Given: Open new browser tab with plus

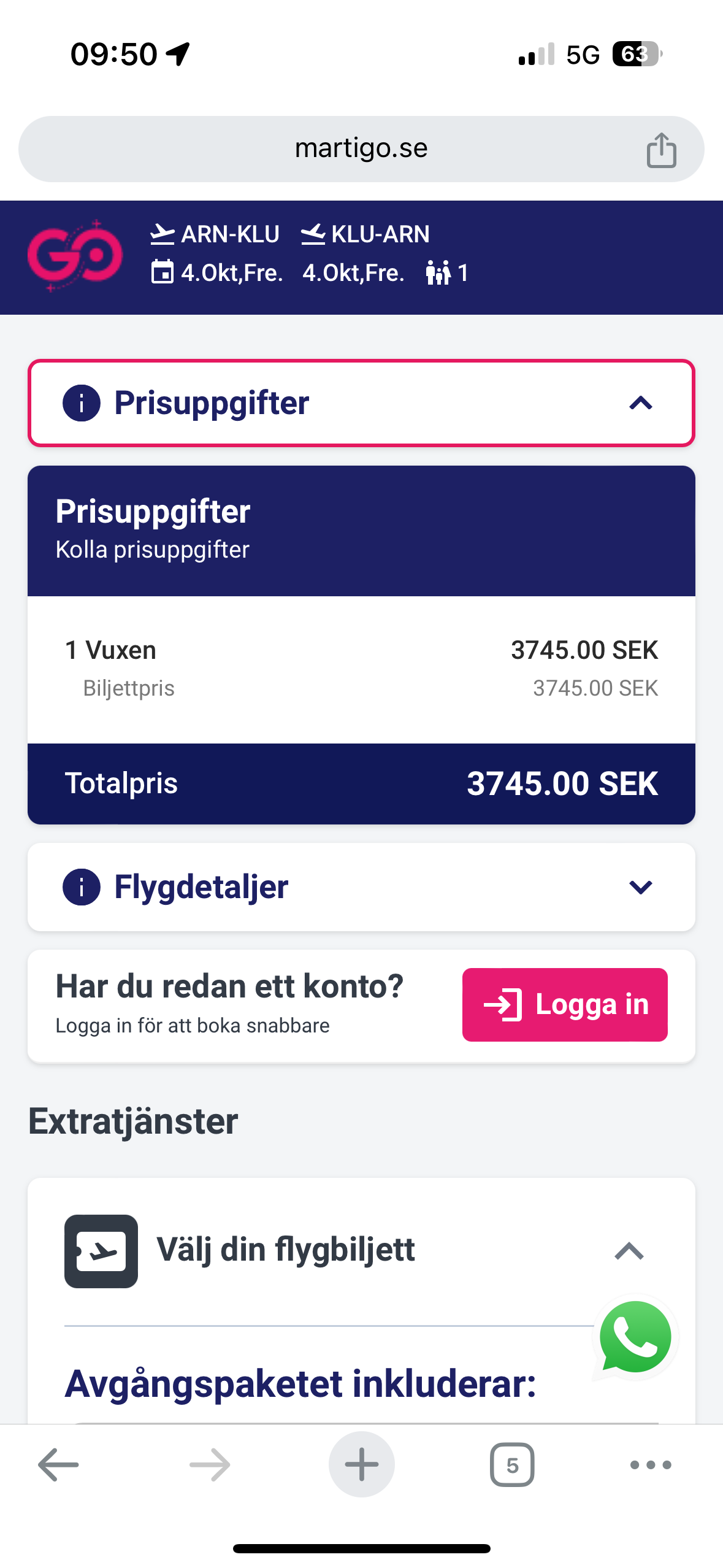Looking at the screenshot, I should point(361,1465).
